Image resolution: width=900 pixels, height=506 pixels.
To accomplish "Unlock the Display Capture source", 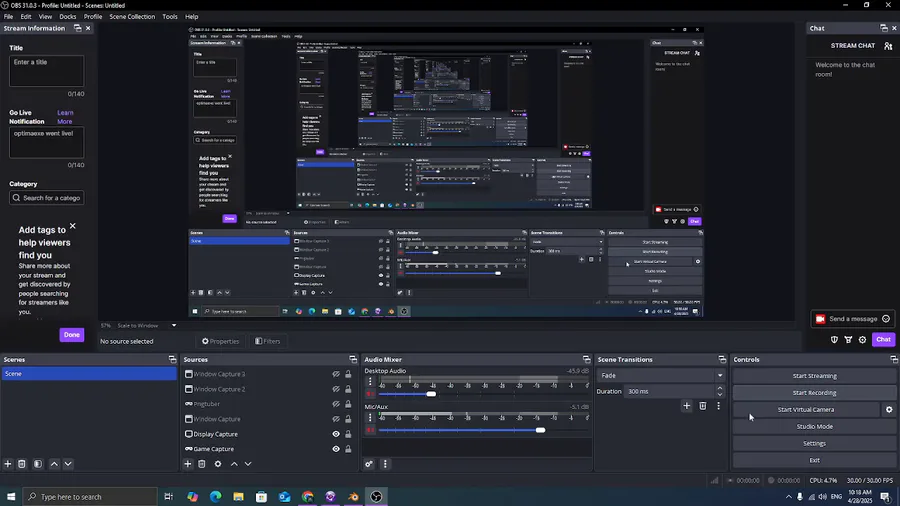I will coord(348,434).
